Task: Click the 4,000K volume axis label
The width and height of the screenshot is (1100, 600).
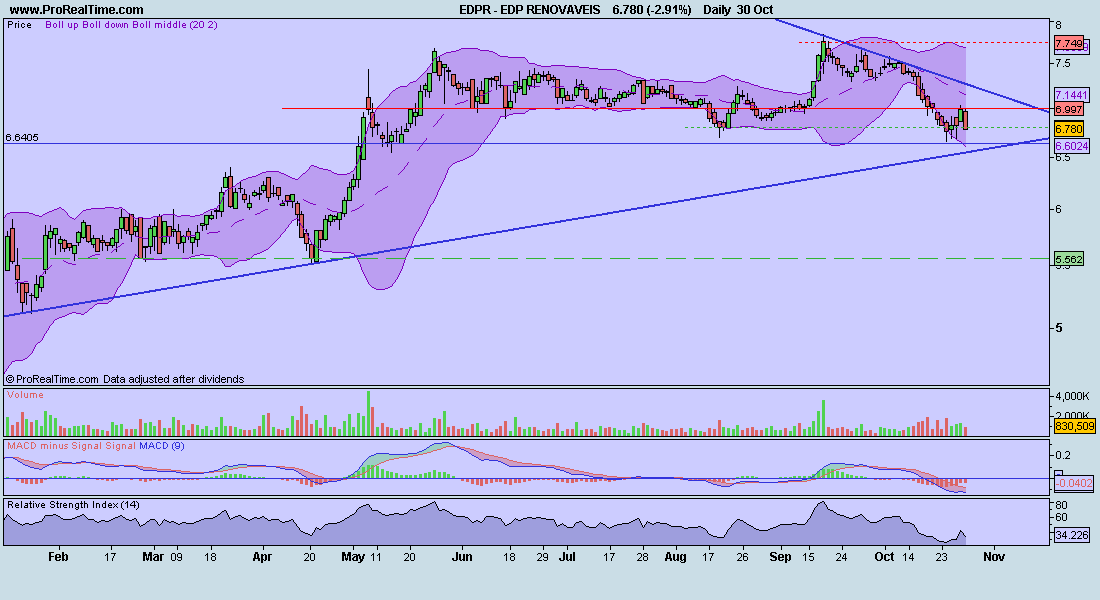Action: pyautogui.click(x=1072, y=396)
